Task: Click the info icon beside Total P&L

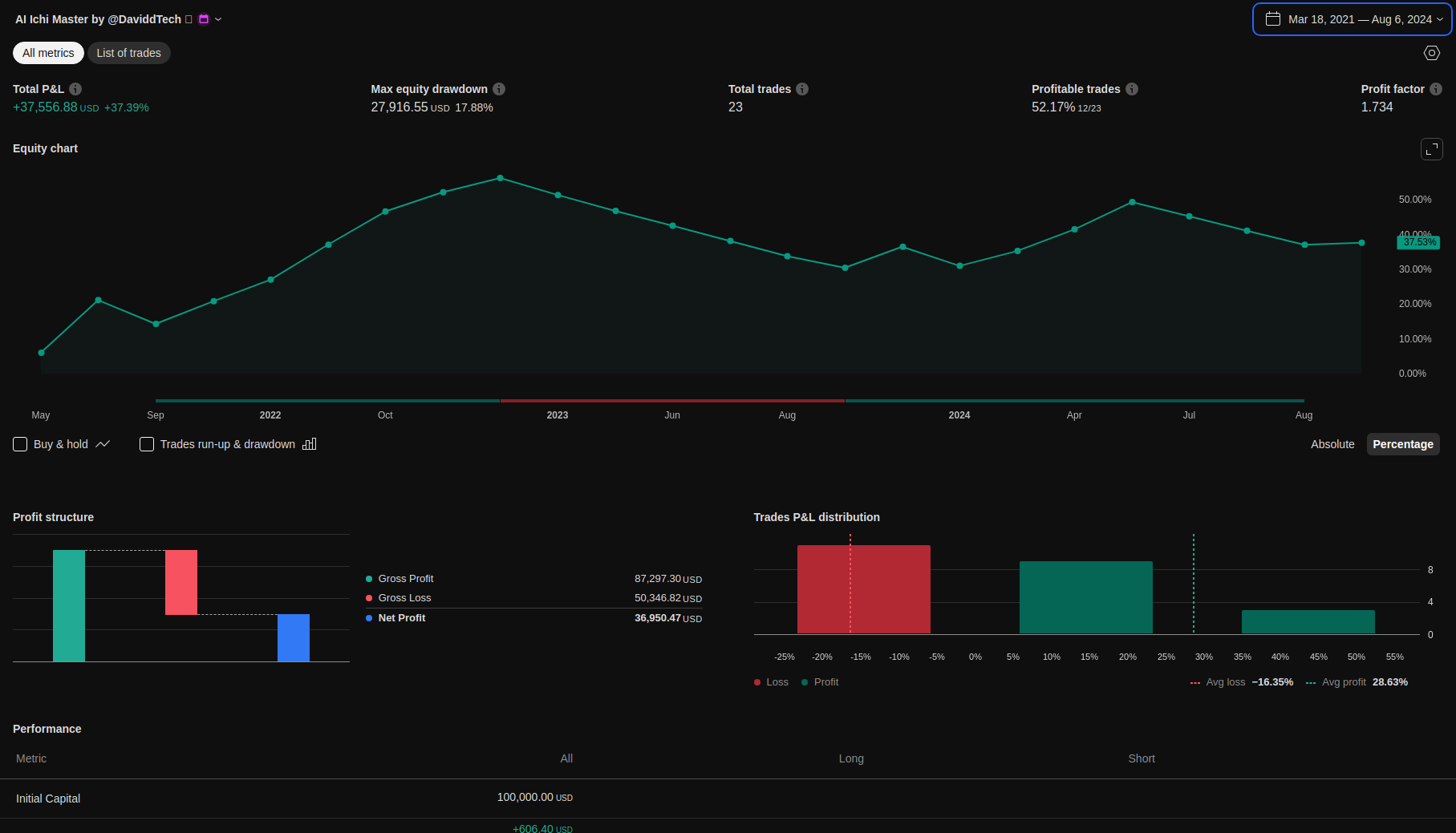Action: click(75, 89)
